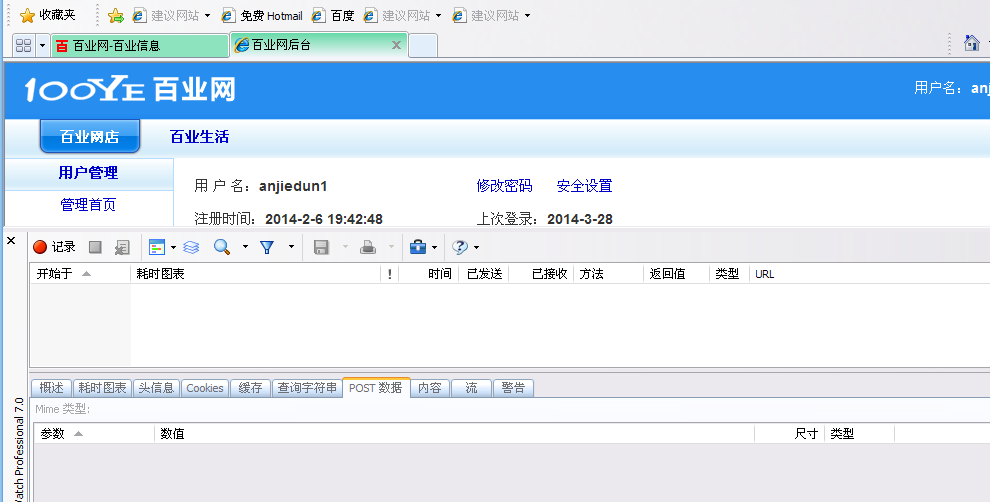Click the exclamation mark column header

(390, 273)
